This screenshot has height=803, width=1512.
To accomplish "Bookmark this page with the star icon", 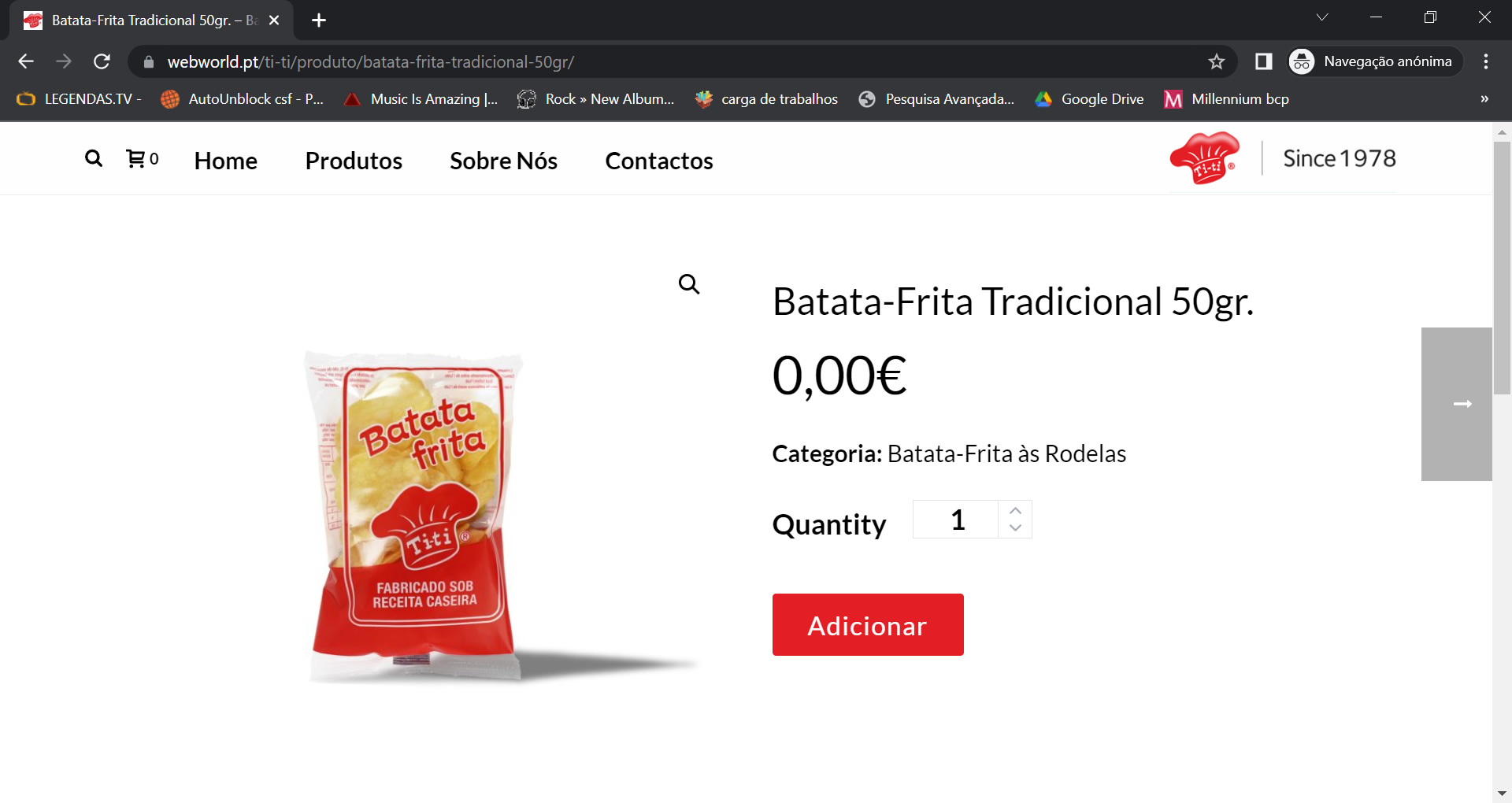I will [1217, 61].
